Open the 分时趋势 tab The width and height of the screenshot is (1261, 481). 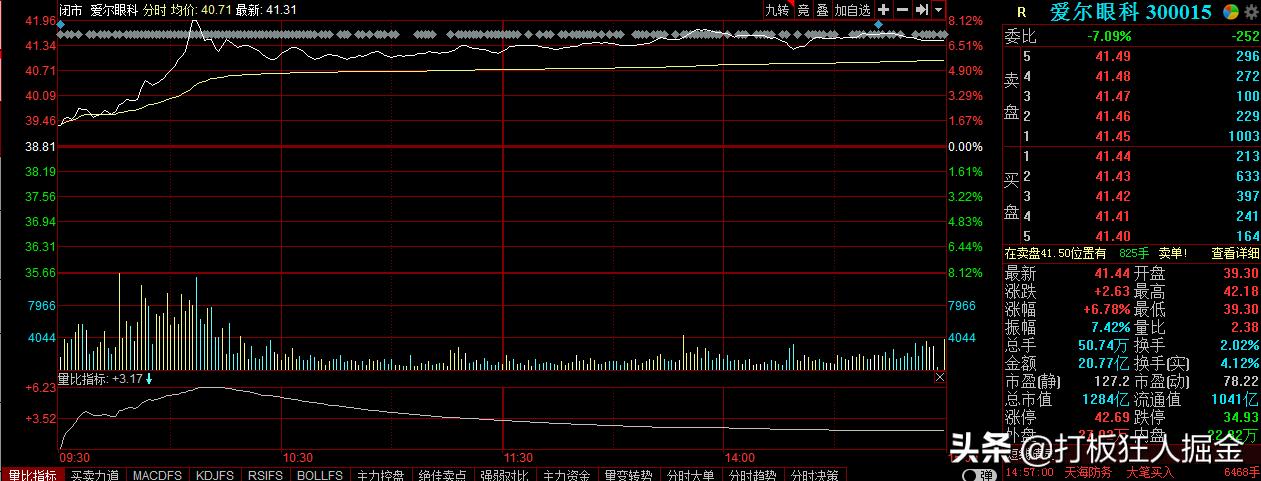click(x=753, y=475)
